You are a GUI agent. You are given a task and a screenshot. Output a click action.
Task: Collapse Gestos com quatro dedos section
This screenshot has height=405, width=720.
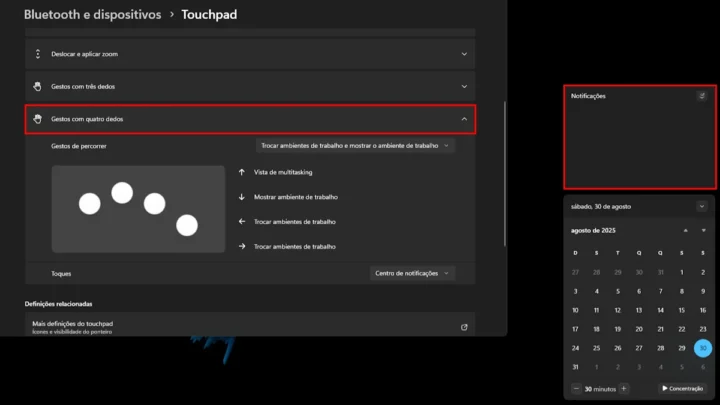(464, 119)
